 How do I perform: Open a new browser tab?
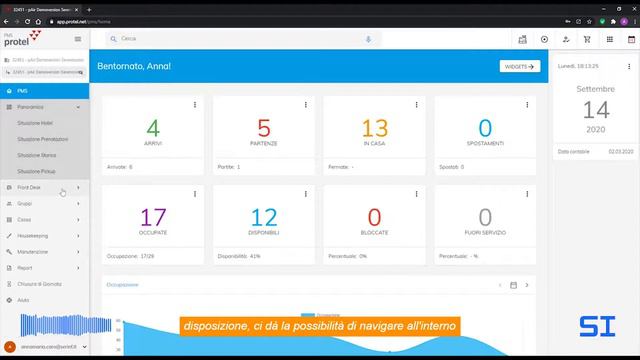(x=89, y=9)
